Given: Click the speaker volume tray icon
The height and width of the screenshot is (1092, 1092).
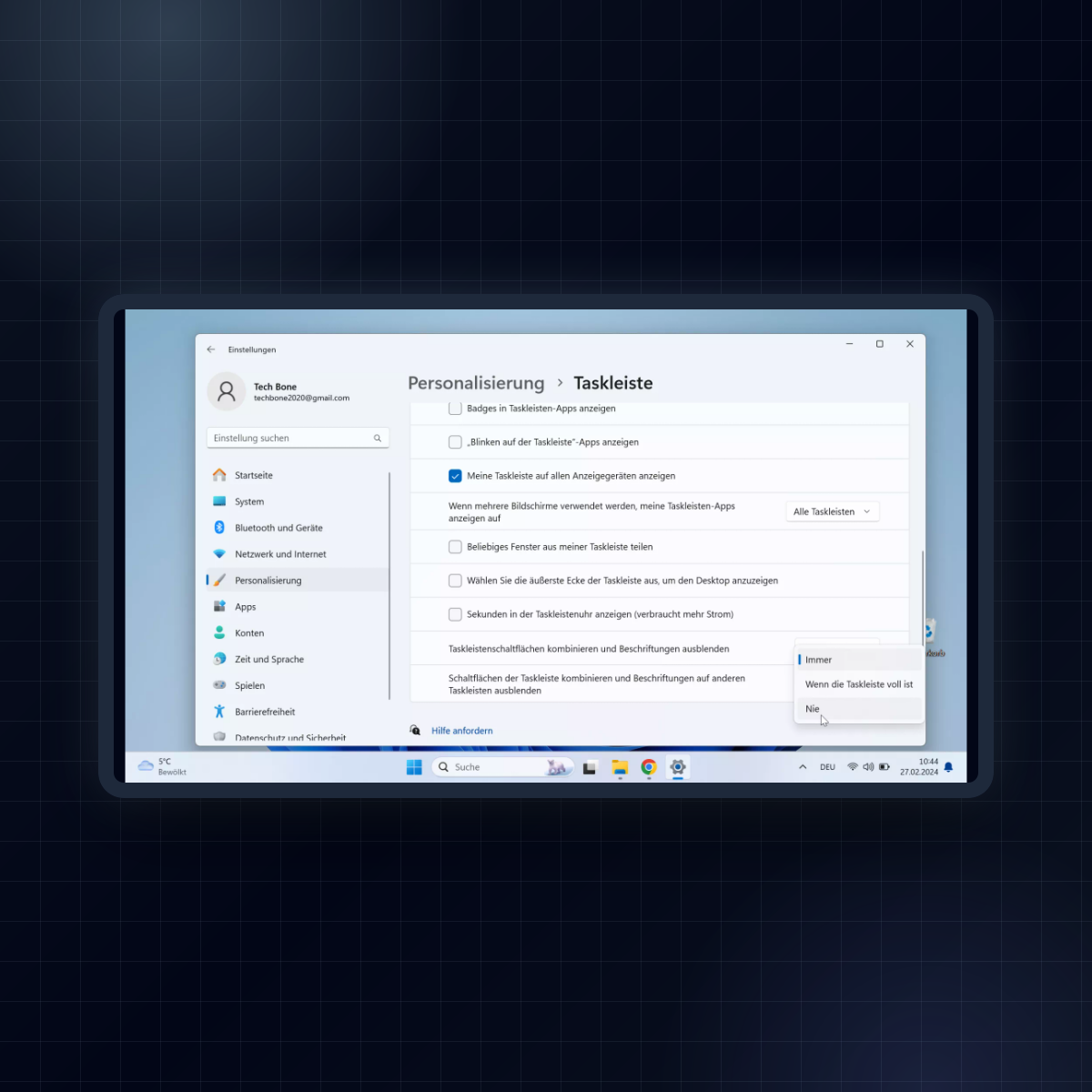Looking at the screenshot, I should coord(868,767).
